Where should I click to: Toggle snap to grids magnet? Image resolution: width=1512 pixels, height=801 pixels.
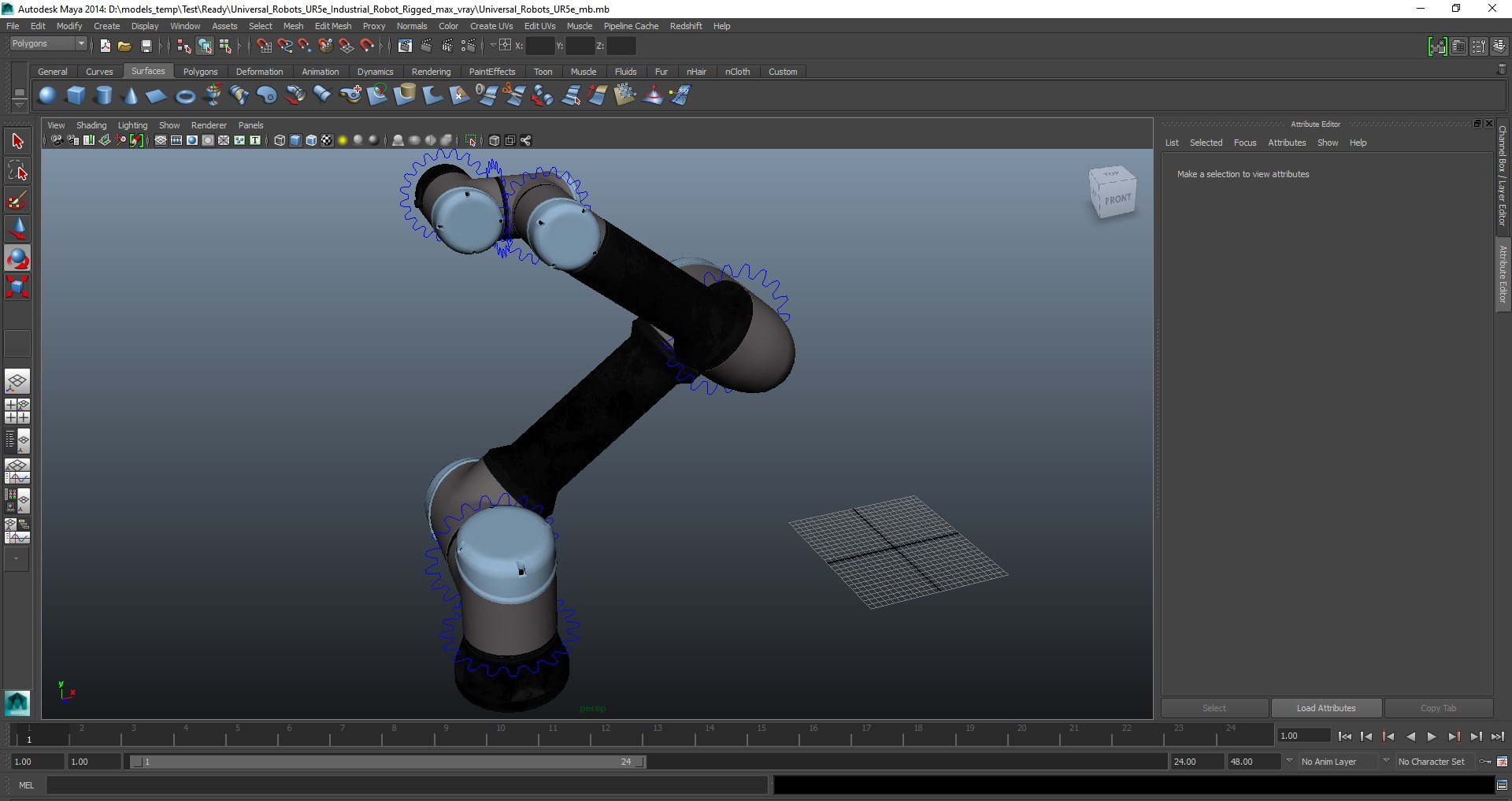(x=265, y=46)
